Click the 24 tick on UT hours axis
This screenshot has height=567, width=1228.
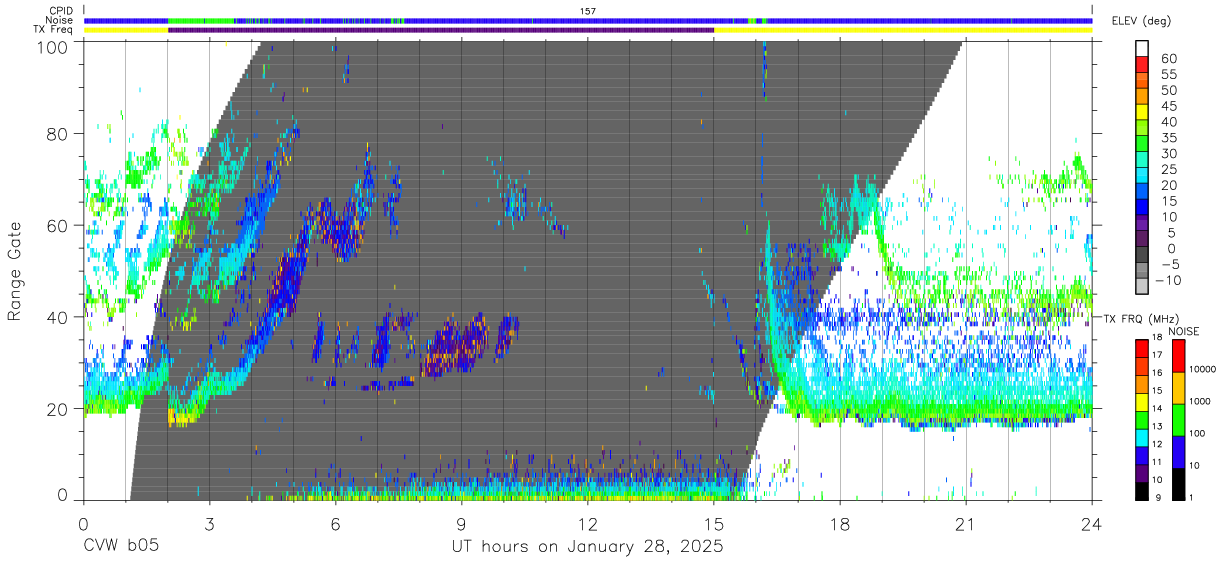coord(1092,523)
